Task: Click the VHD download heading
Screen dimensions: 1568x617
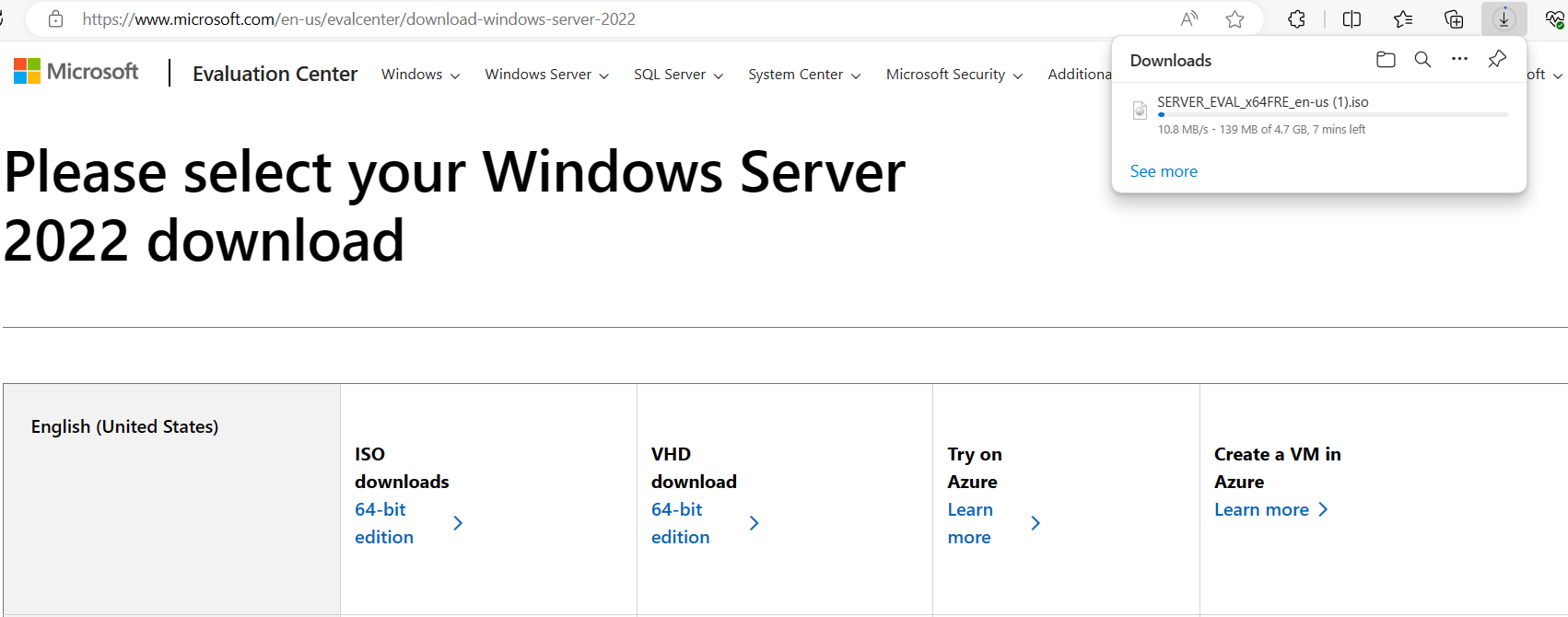Action: [x=694, y=468]
